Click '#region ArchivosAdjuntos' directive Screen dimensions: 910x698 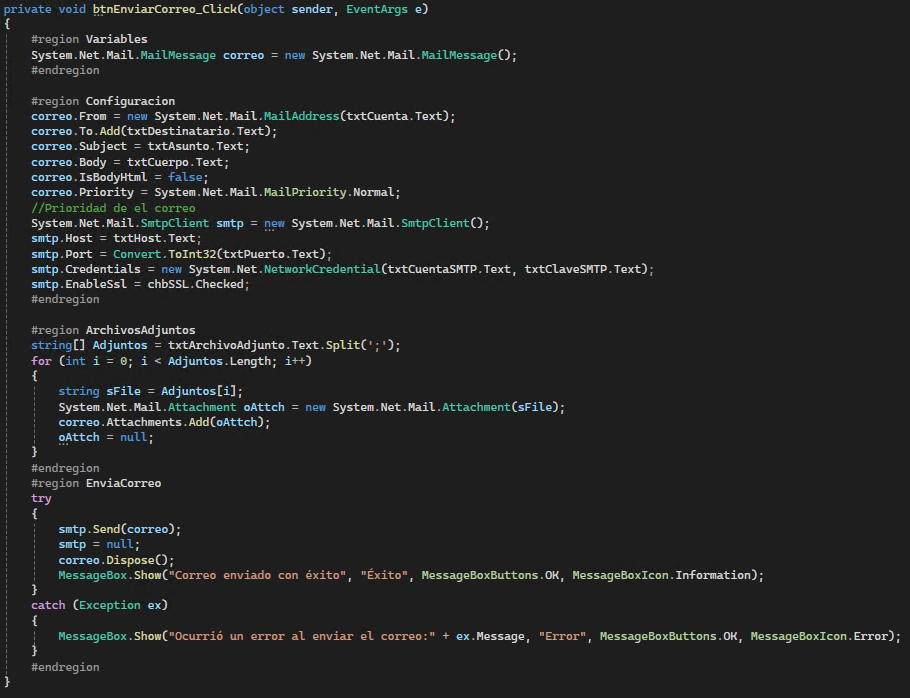click(x=113, y=330)
